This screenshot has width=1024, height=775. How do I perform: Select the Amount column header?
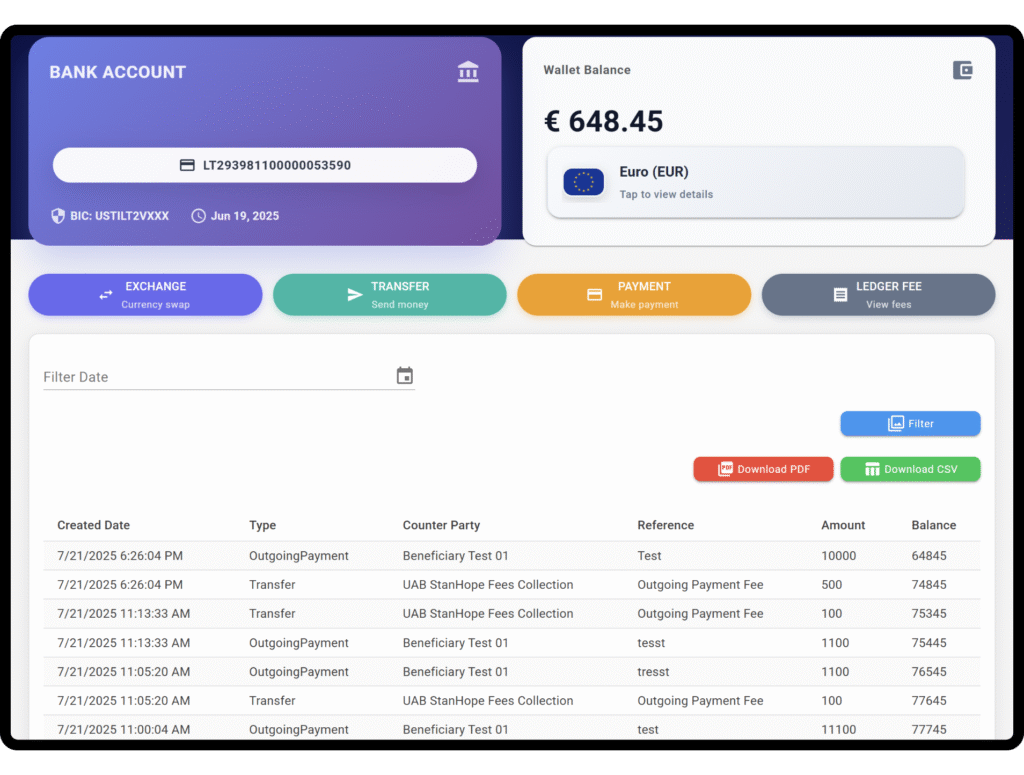[843, 525]
